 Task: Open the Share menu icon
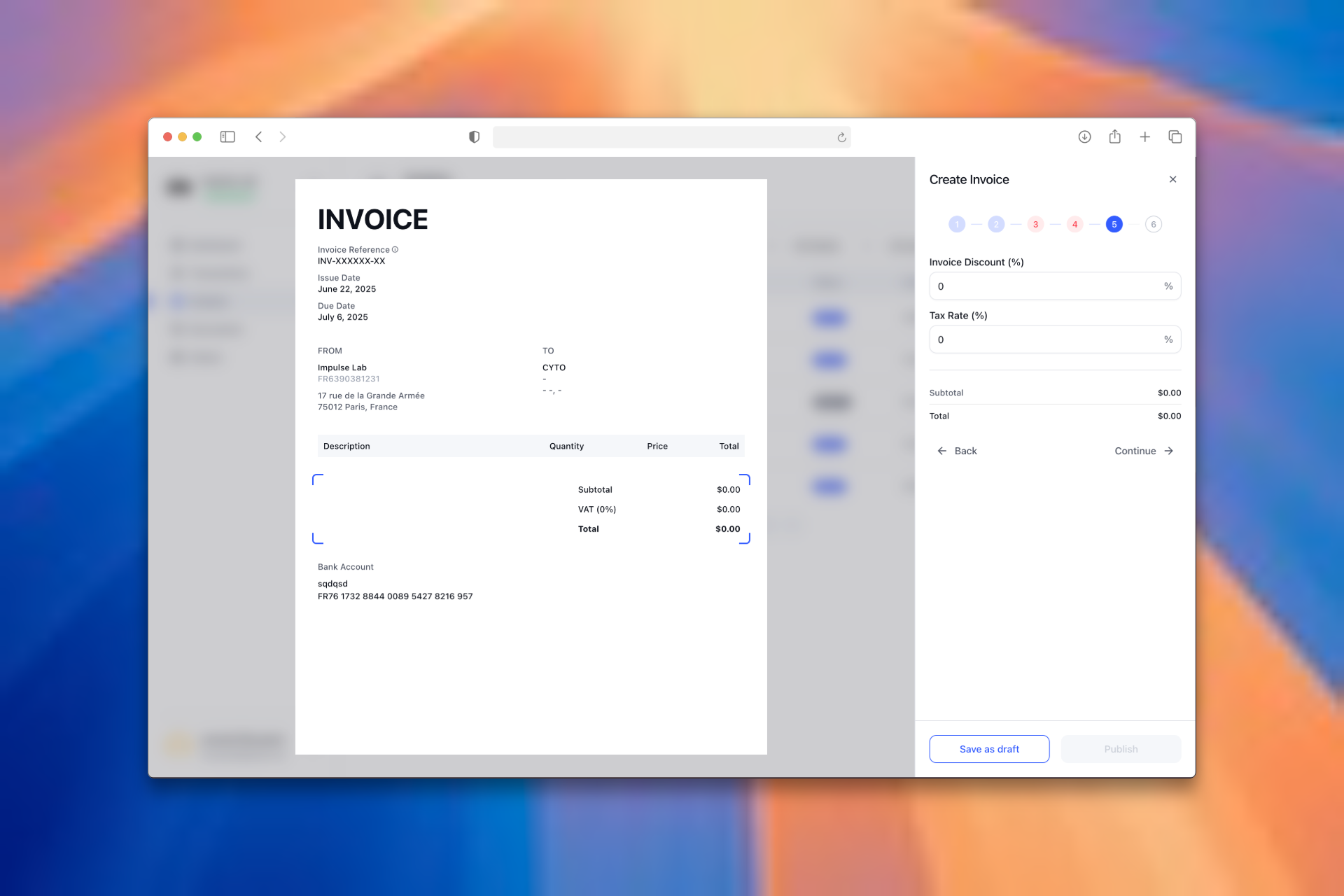tap(1114, 136)
